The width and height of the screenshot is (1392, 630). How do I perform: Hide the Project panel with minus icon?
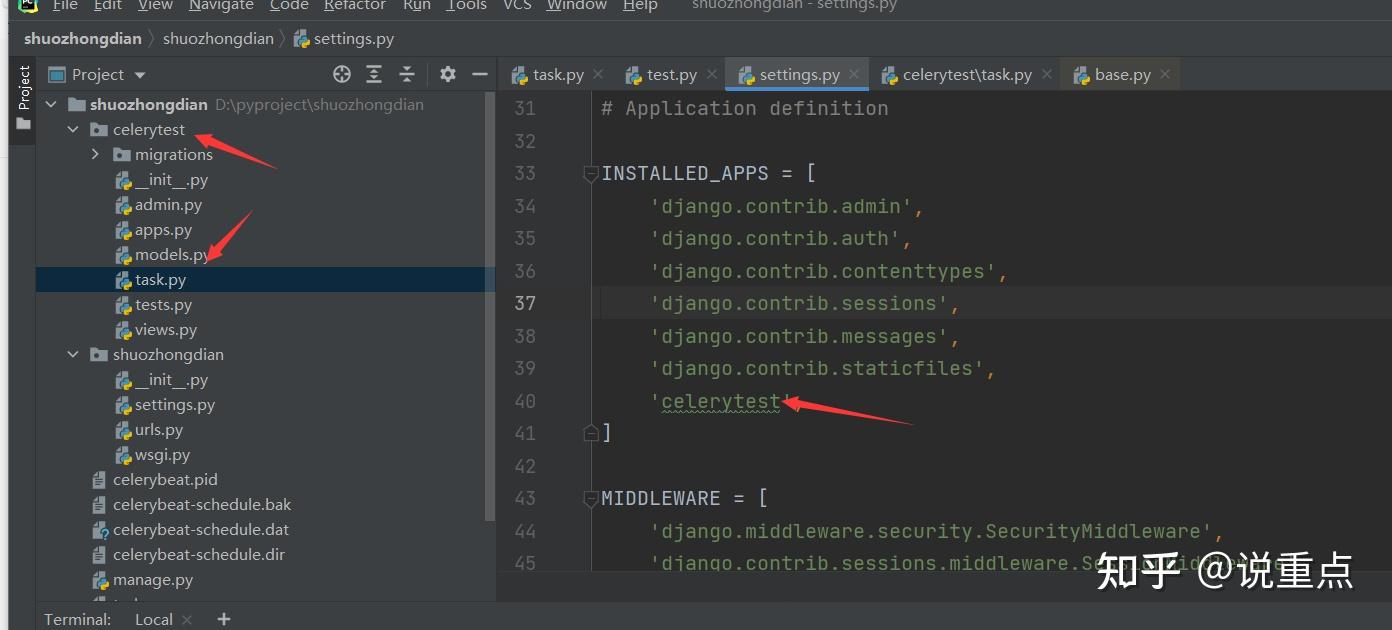pos(480,74)
